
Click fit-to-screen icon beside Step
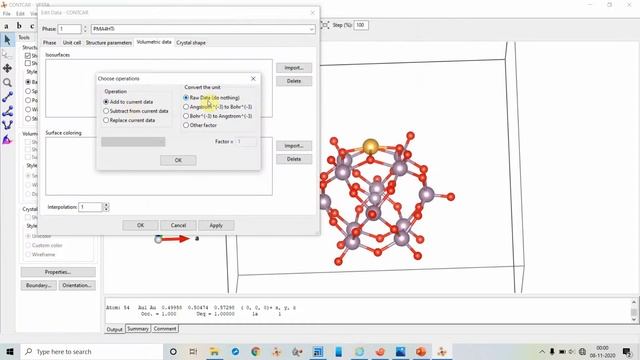(326, 25)
